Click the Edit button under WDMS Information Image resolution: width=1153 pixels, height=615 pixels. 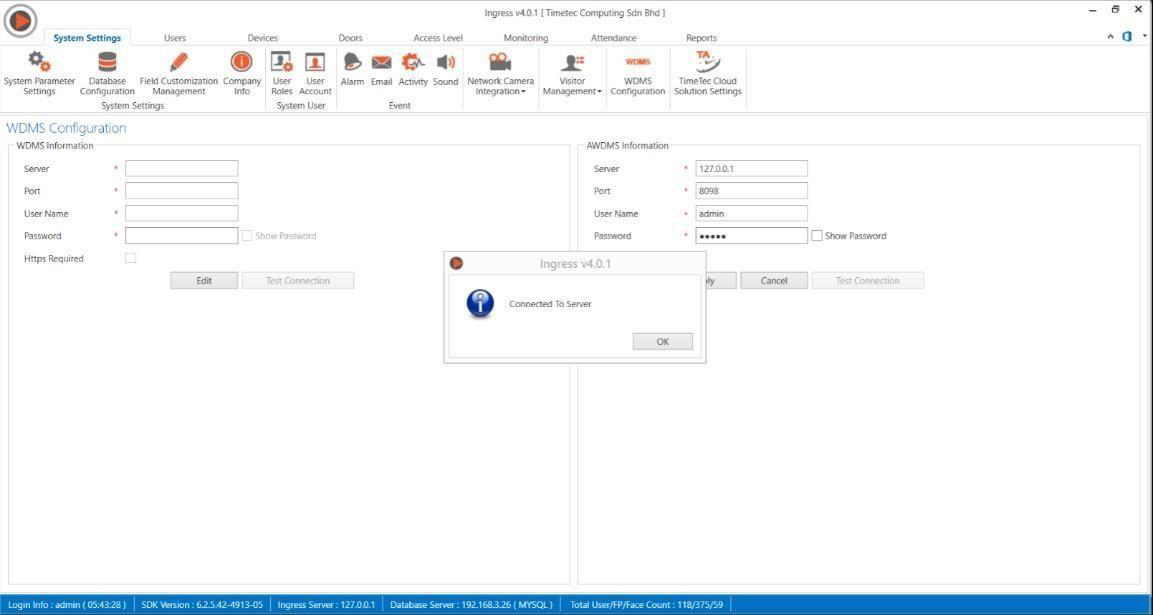[x=204, y=280]
